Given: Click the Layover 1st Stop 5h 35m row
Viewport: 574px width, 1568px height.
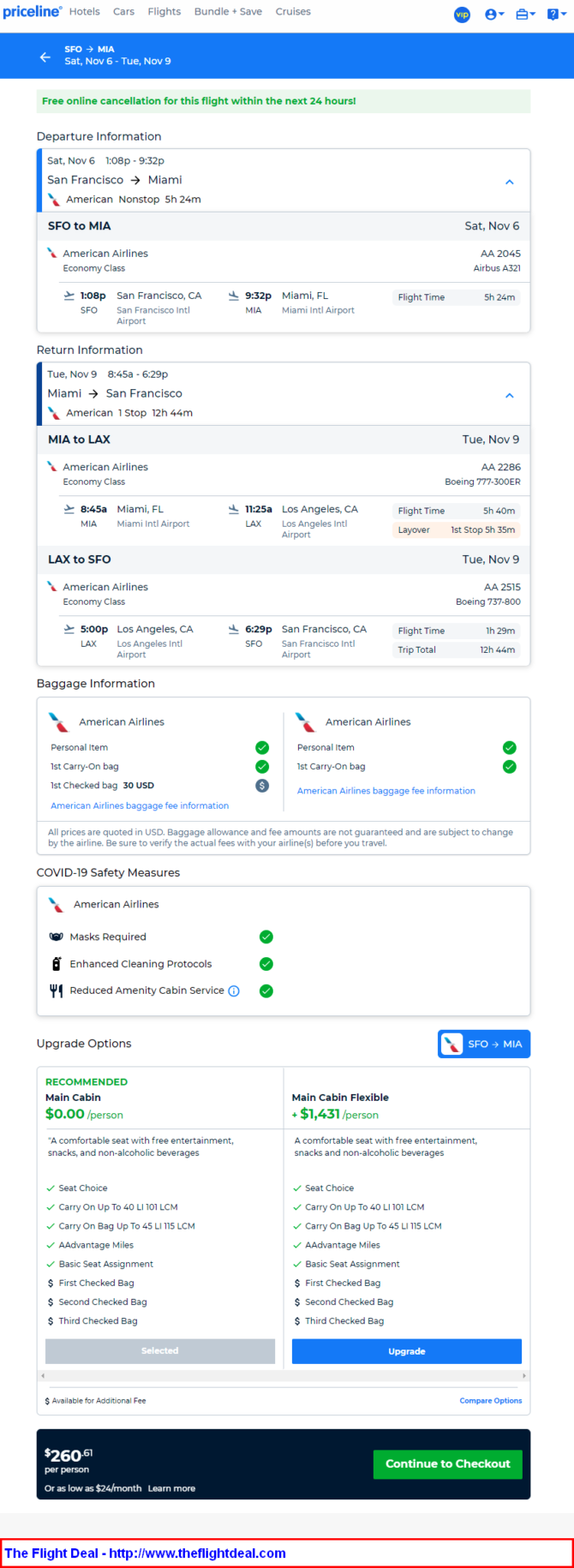Looking at the screenshot, I should tap(457, 530).
